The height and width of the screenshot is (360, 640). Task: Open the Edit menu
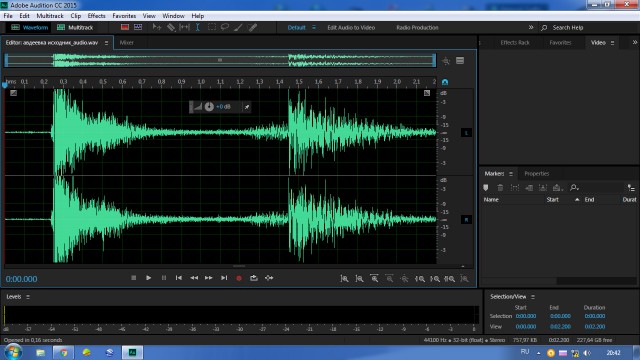[24, 16]
